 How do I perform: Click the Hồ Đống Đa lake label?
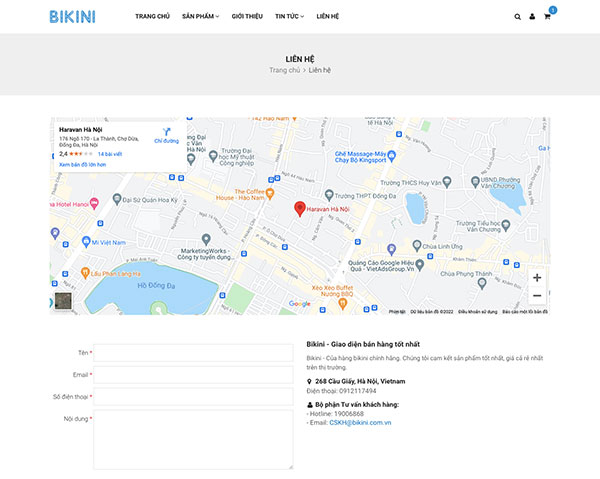pyautogui.click(x=156, y=285)
